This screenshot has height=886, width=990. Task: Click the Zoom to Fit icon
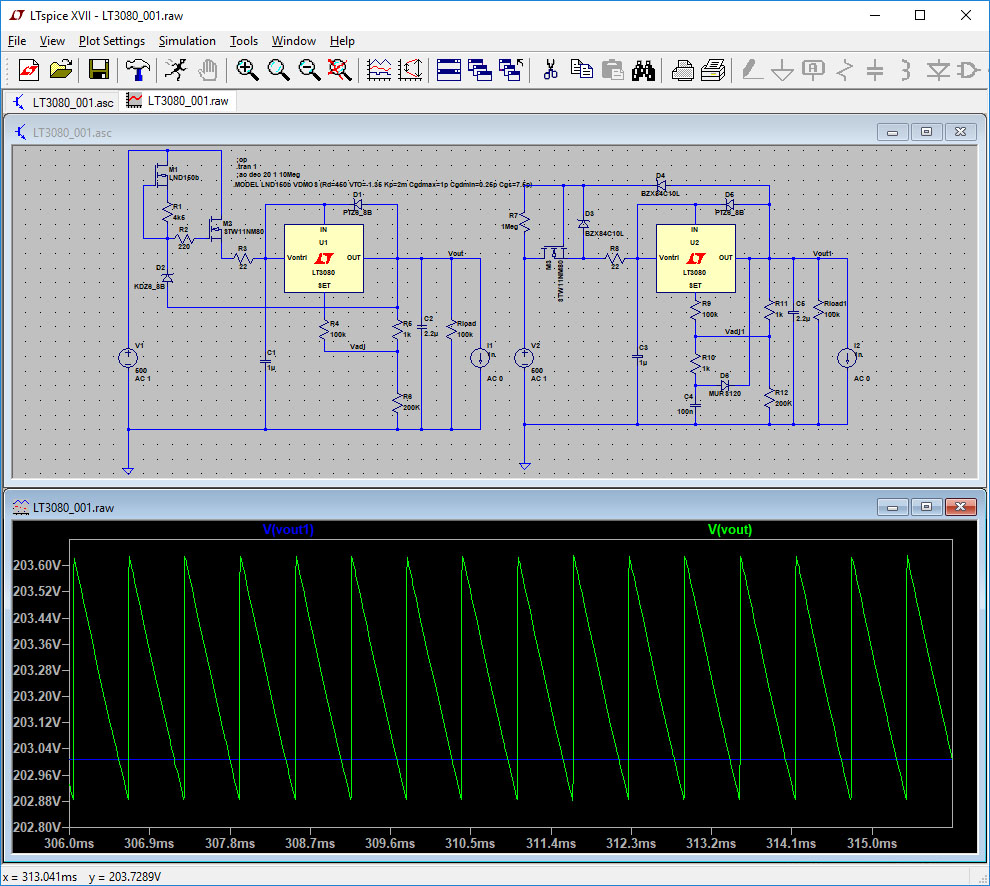pyautogui.click(x=340, y=69)
